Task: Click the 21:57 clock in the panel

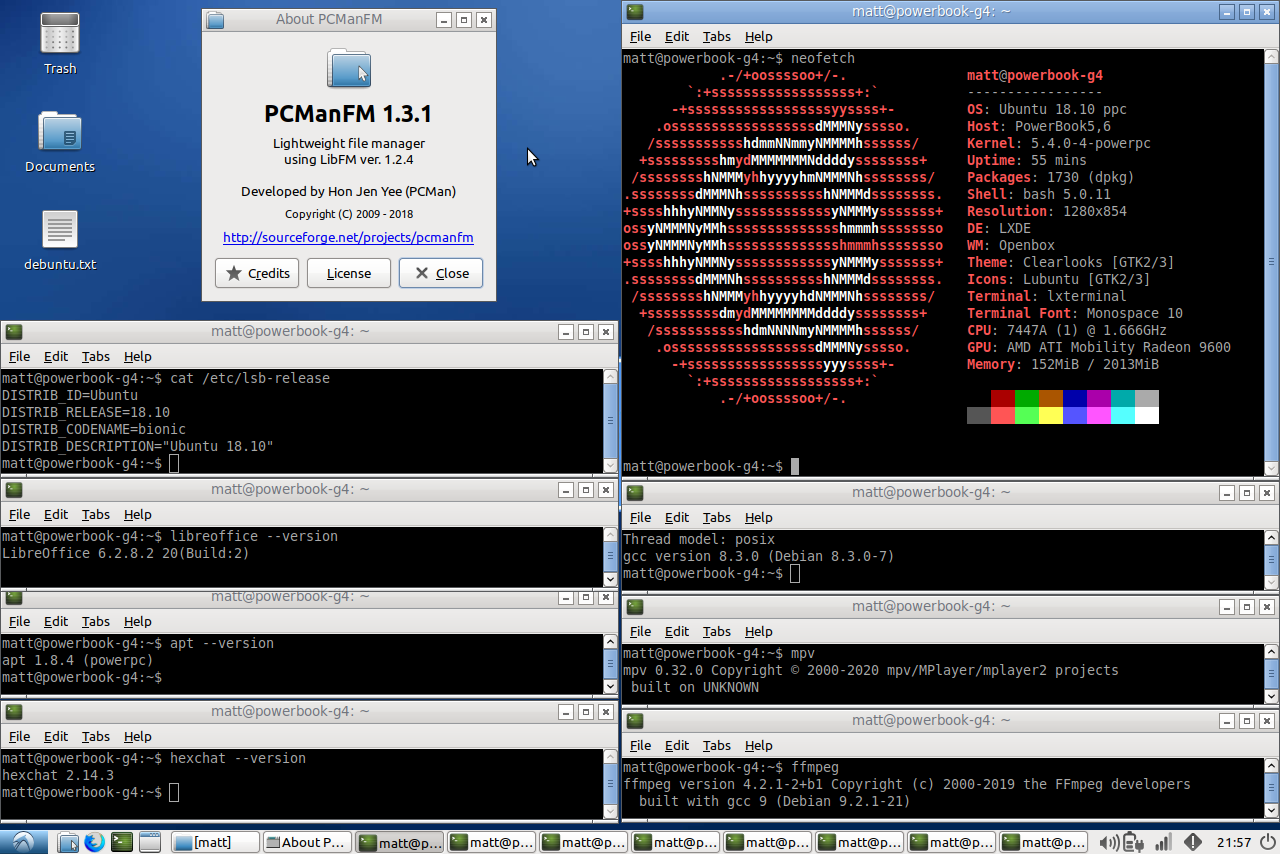Action: coord(1234,842)
